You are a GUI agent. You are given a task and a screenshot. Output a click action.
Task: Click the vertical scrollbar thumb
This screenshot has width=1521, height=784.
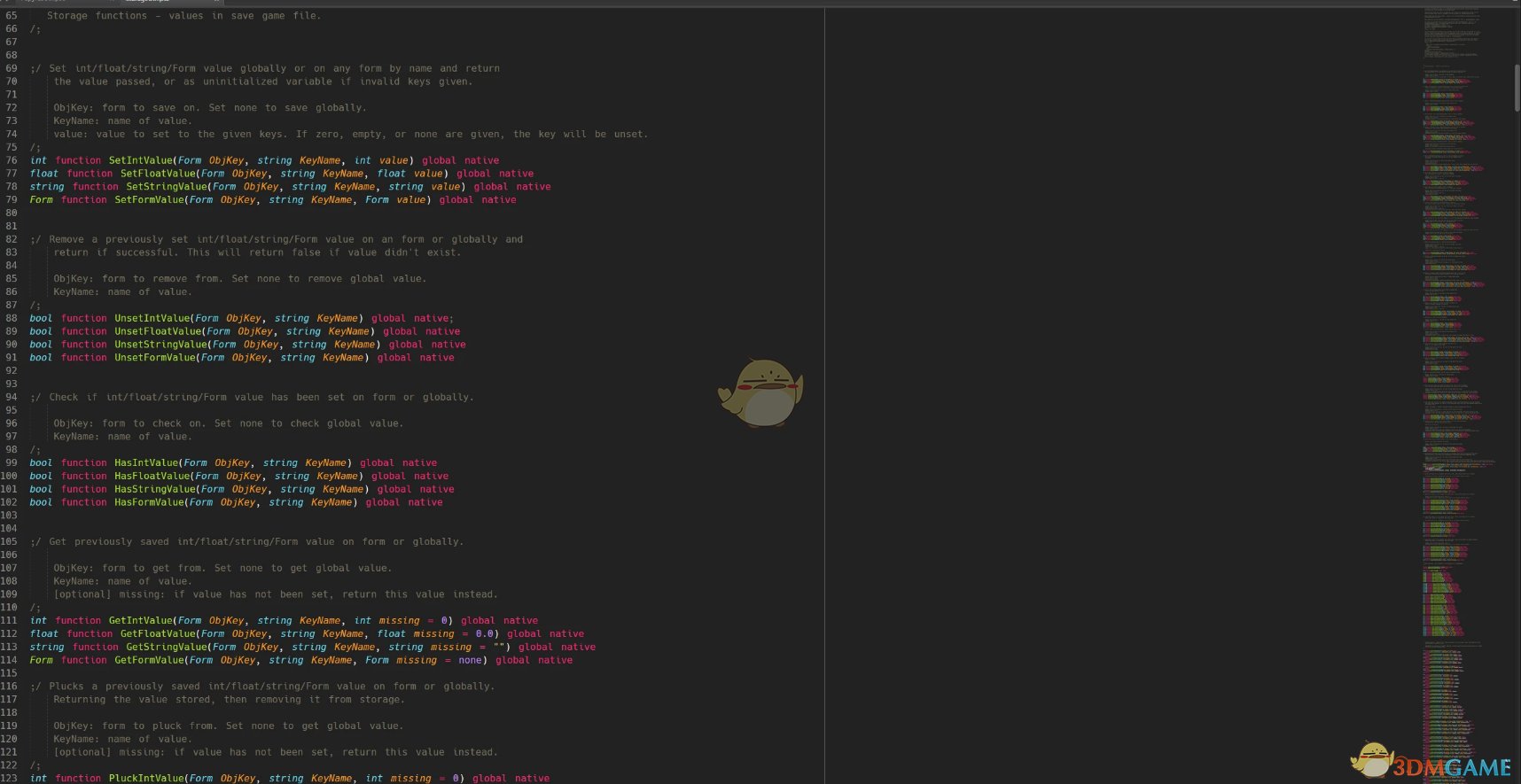point(1517,87)
